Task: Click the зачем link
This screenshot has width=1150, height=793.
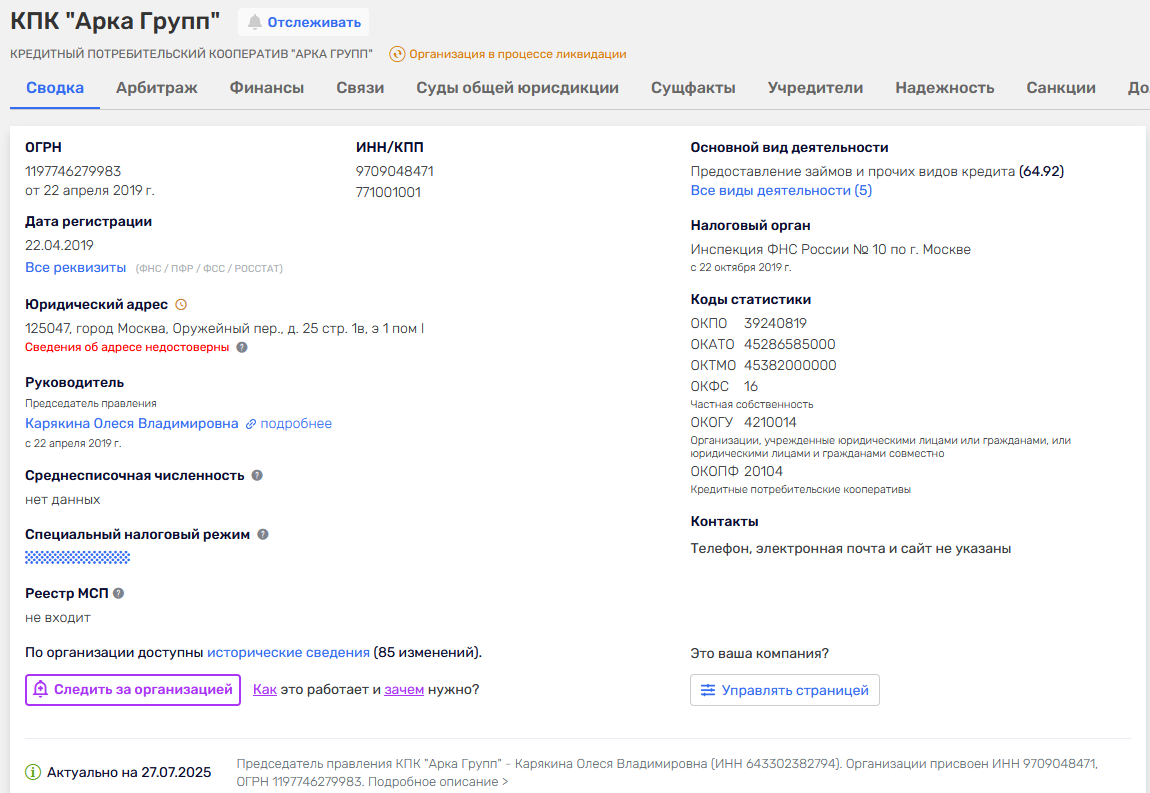Action: coord(404,690)
